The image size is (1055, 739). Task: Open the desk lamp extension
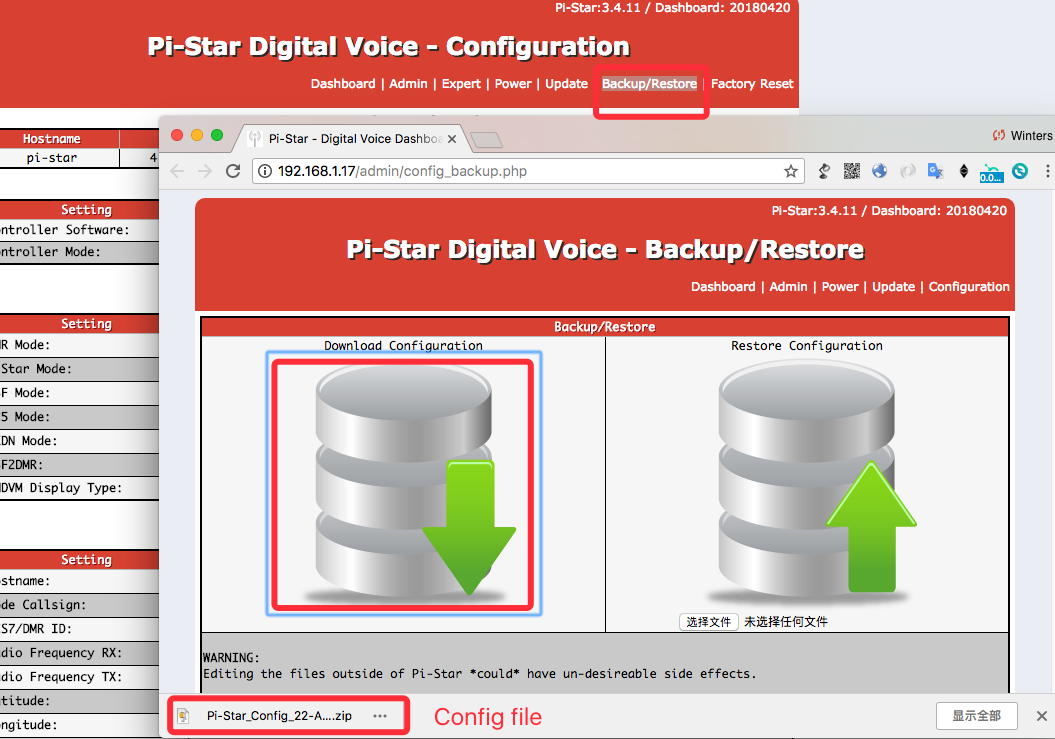(824, 171)
